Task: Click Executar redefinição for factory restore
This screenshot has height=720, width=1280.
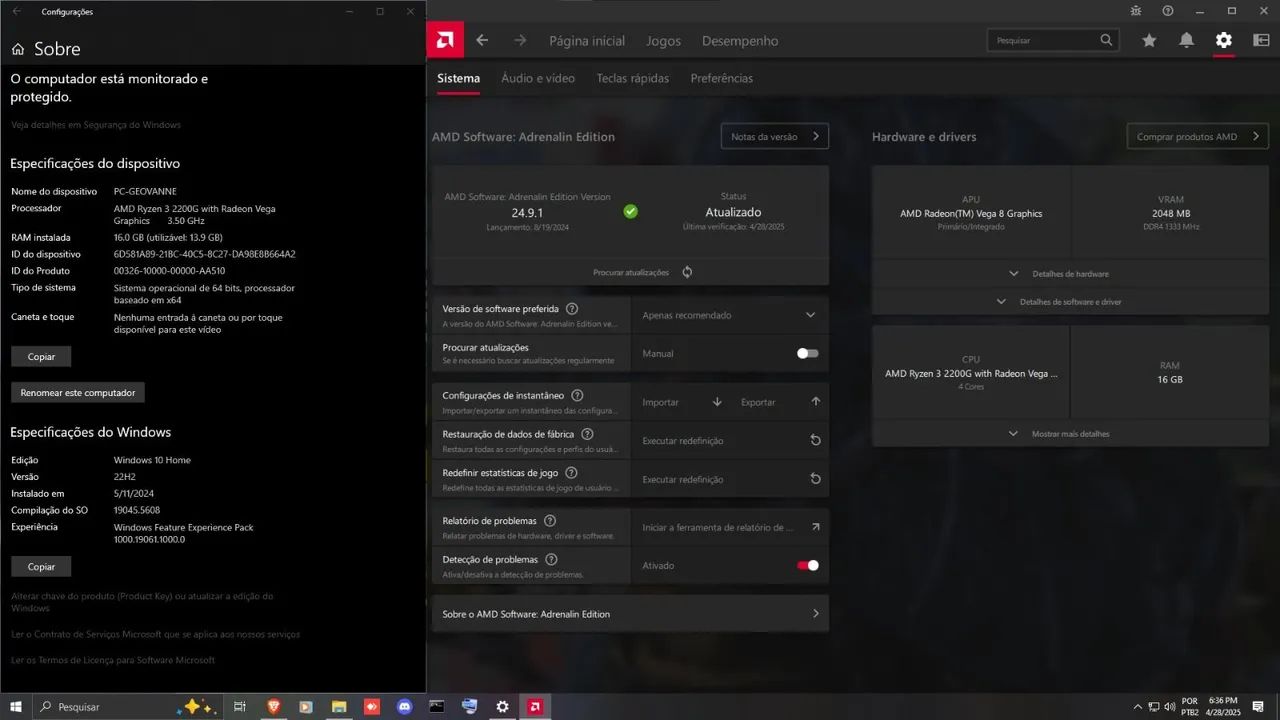Action: pyautogui.click(x=730, y=441)
